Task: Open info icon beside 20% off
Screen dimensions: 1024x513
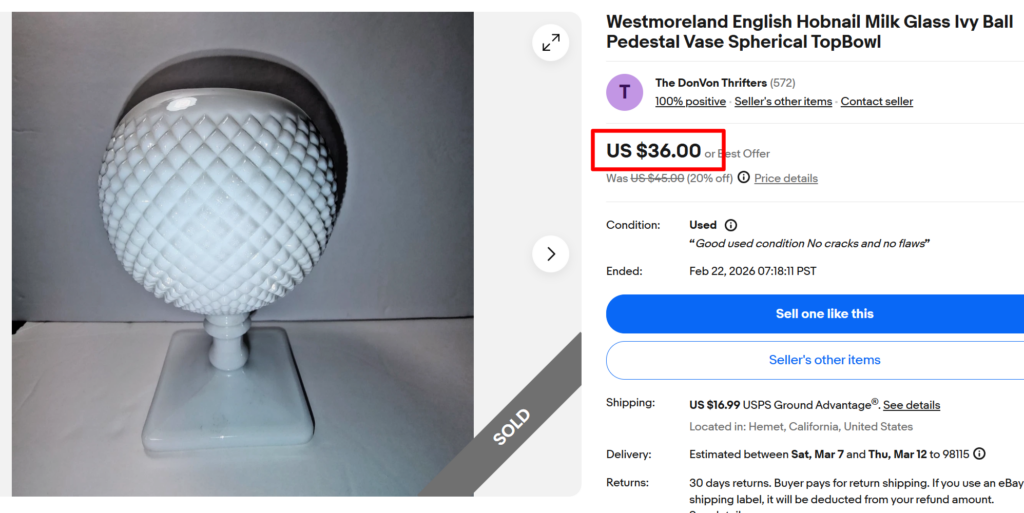Action: 743,178
